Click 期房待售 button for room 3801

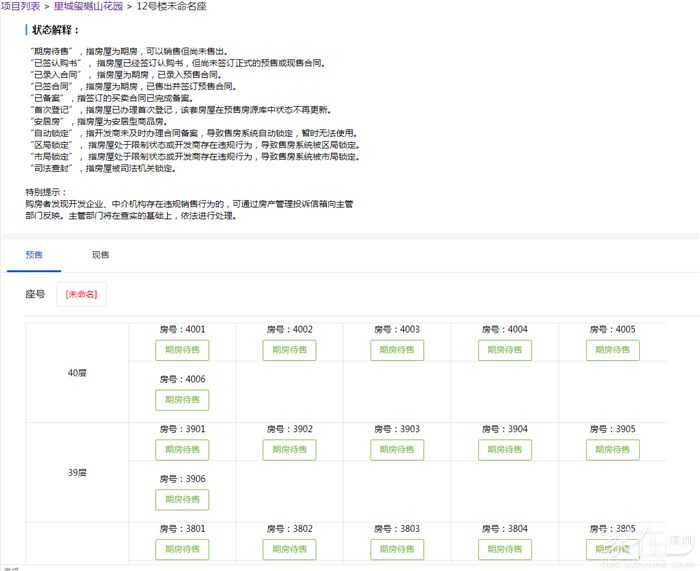pos(182,549)
